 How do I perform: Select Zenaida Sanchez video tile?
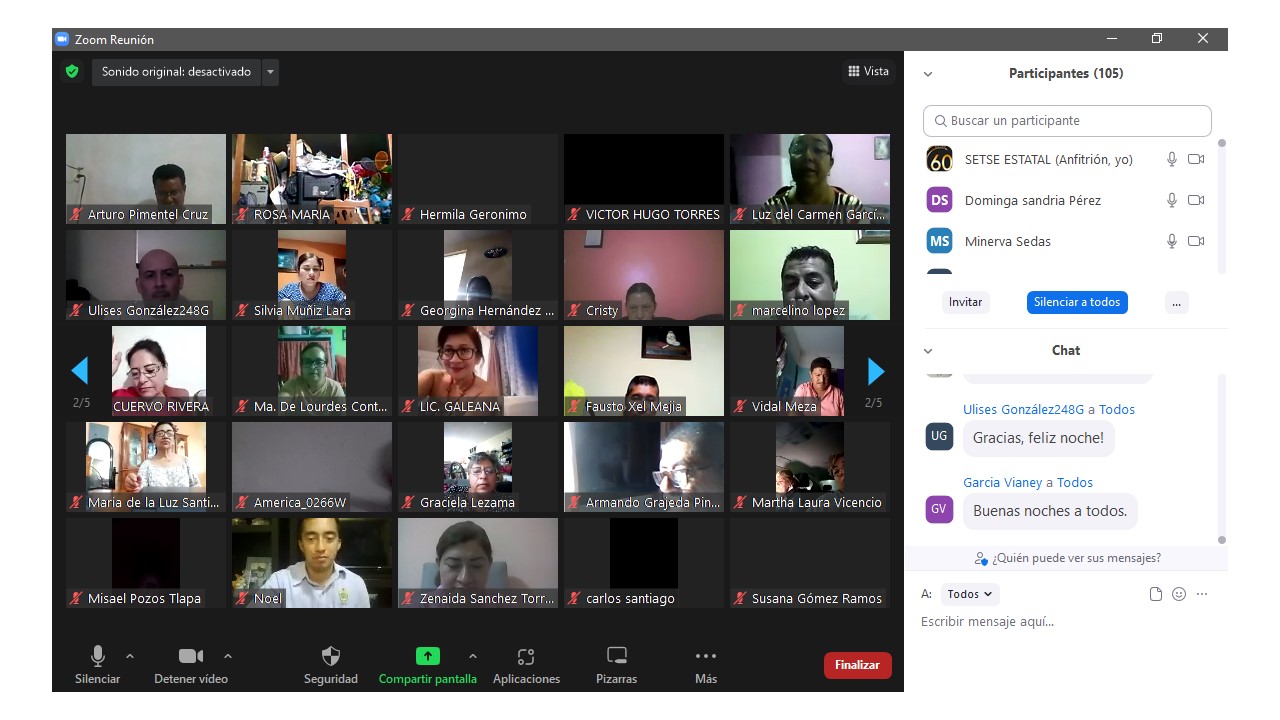click(x=478, y=563)
